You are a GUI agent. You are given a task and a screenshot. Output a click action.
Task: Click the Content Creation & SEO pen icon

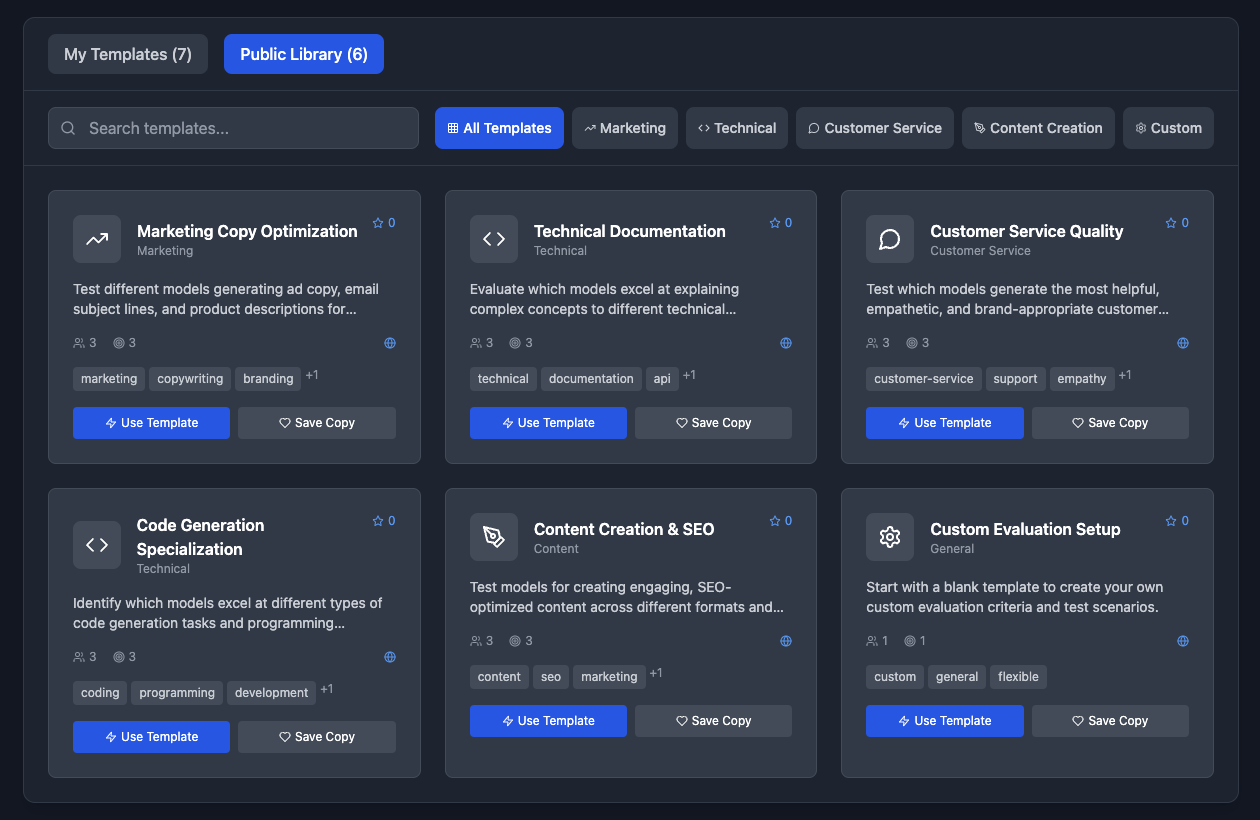[x=494, y=537]
